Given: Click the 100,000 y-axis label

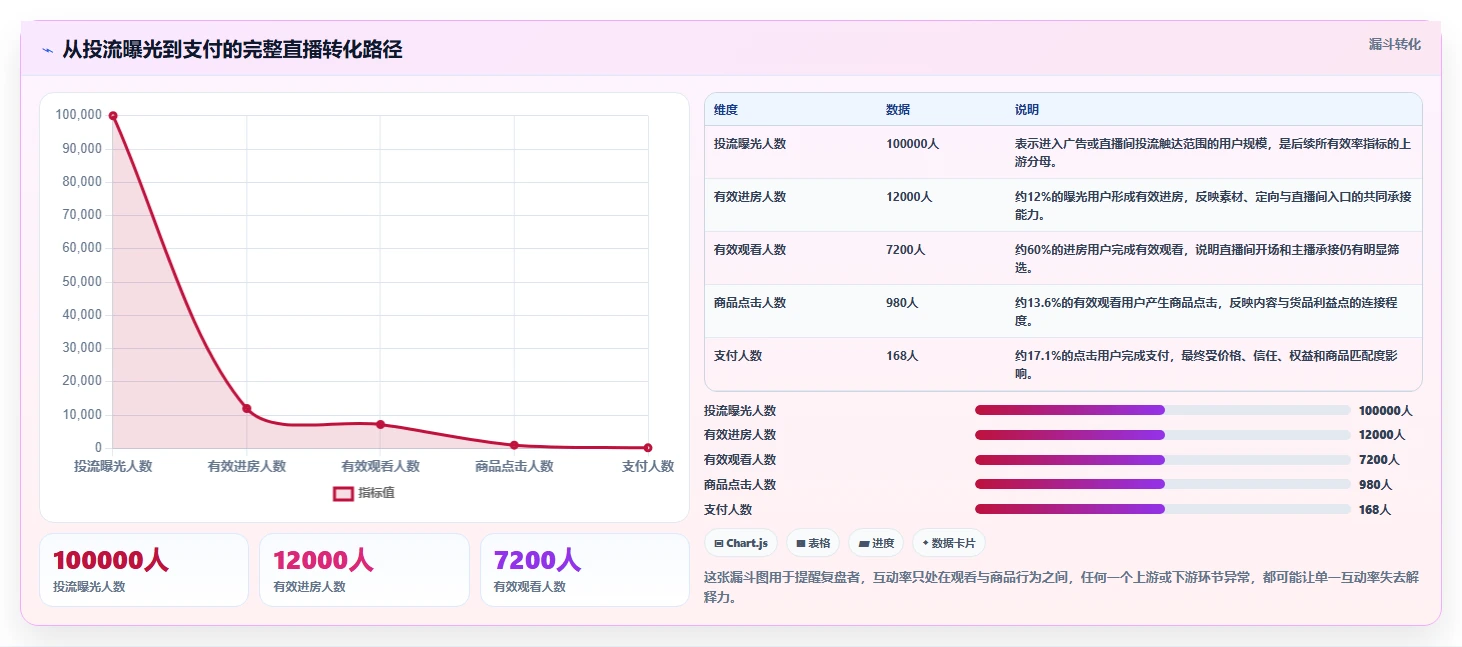Looking at the screenshot, I should (79, 115).
